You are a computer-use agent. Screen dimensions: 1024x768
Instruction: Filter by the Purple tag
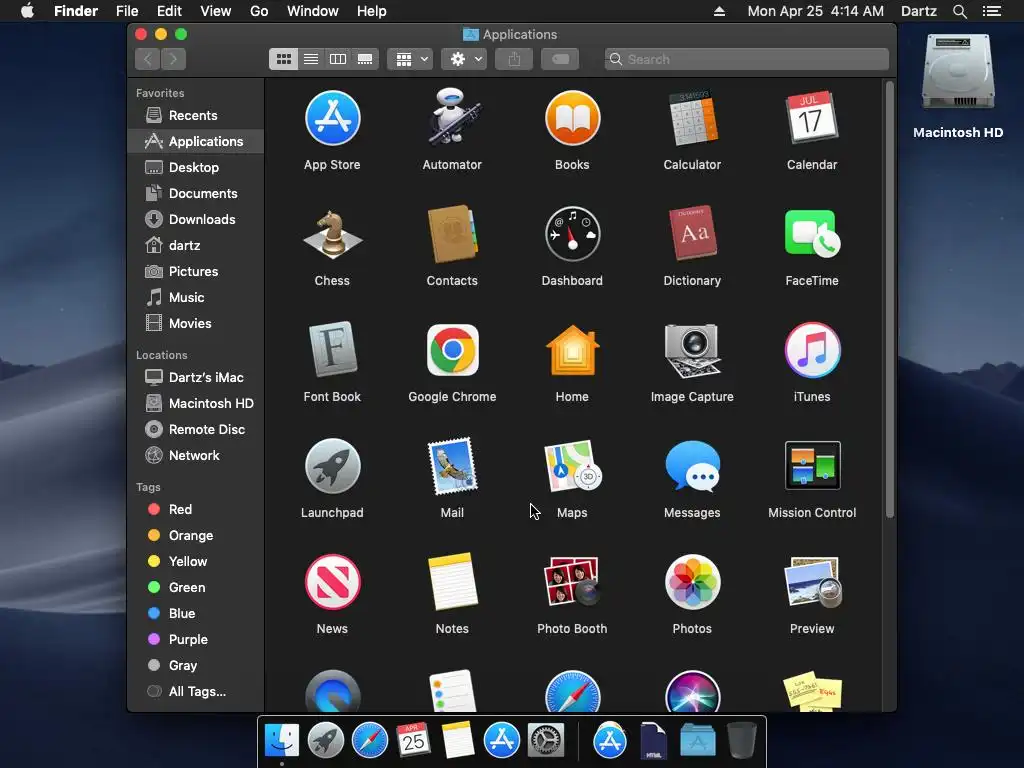click(196, 640)
